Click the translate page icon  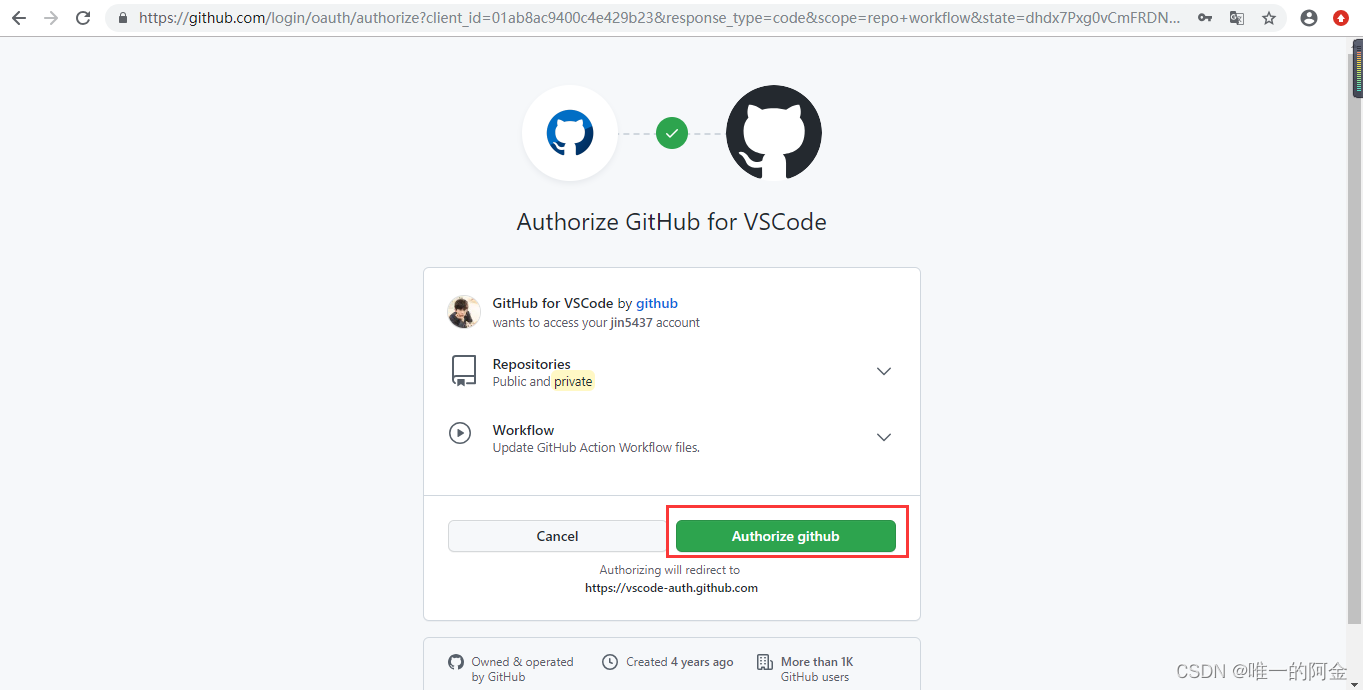pos(1237,18)
